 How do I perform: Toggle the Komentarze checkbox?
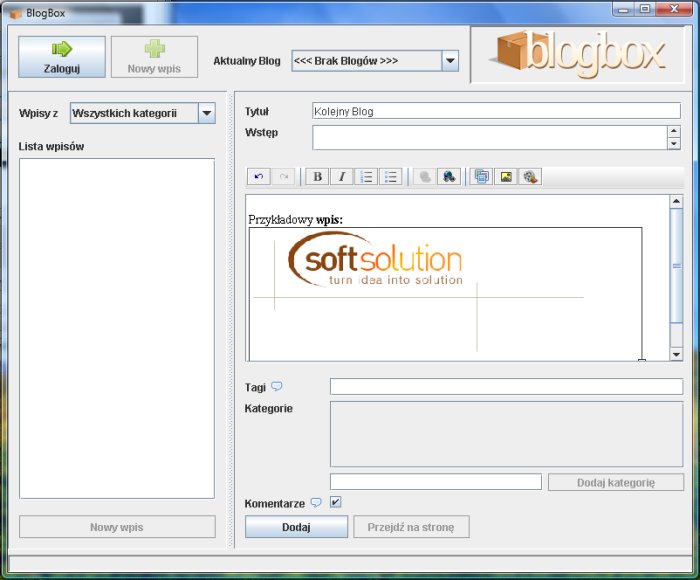(336, 502)
